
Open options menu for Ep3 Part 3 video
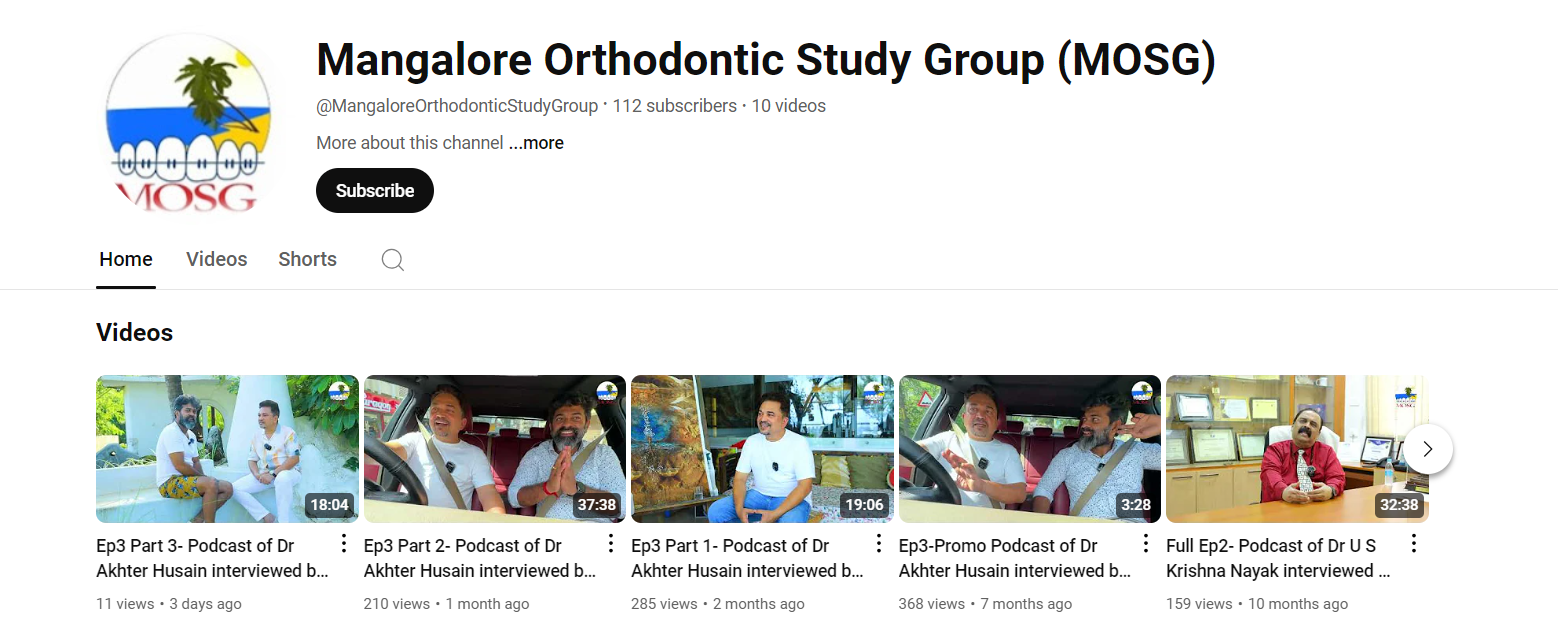[x=344, y=543]
